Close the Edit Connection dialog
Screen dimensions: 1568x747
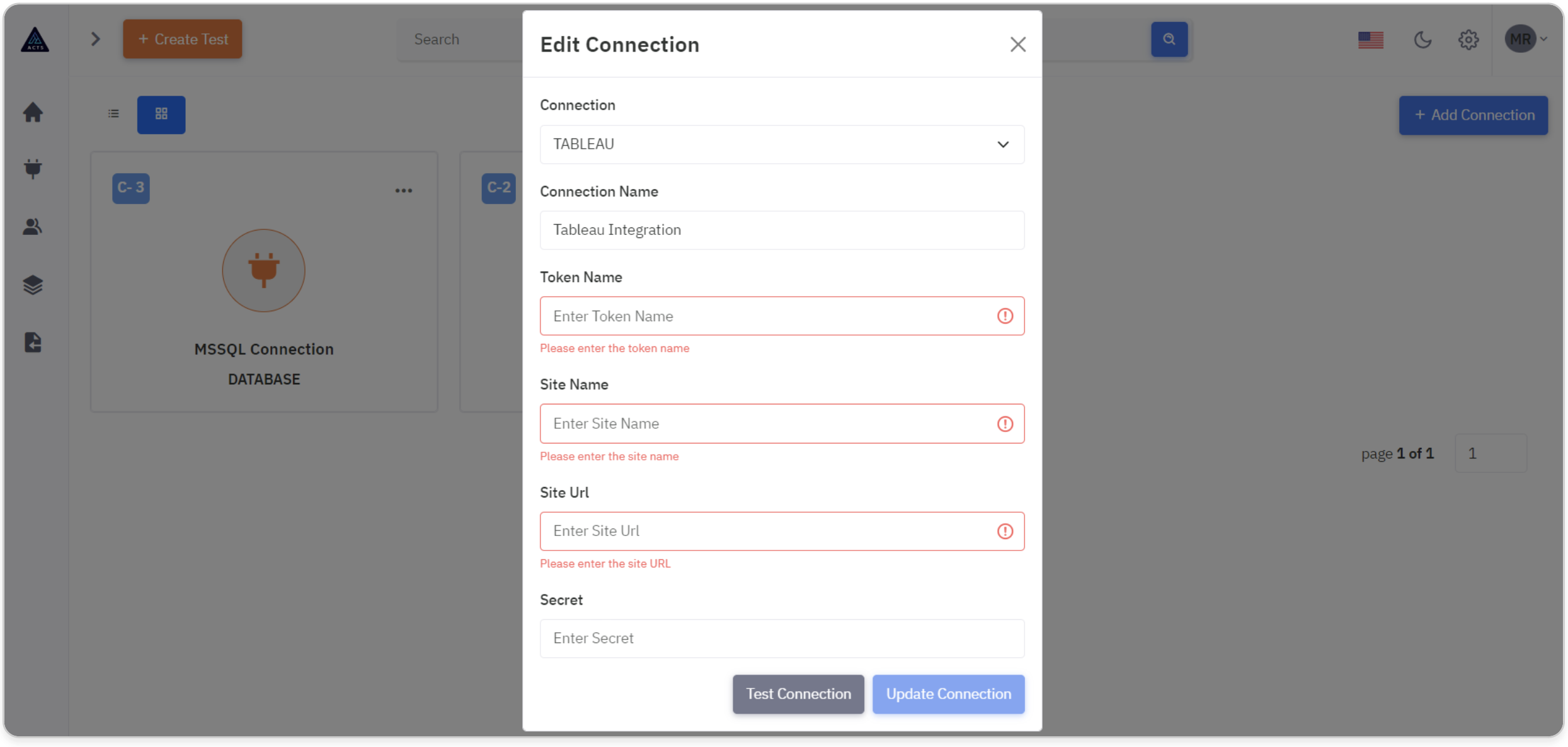(1017, 44)
